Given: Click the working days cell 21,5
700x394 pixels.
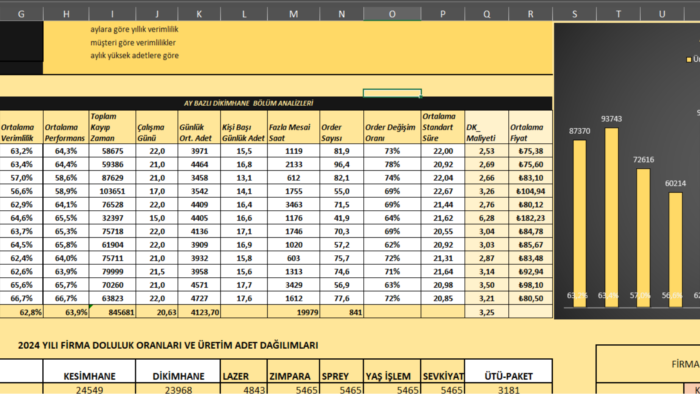Looking at the screenshot, I should 157,271.
